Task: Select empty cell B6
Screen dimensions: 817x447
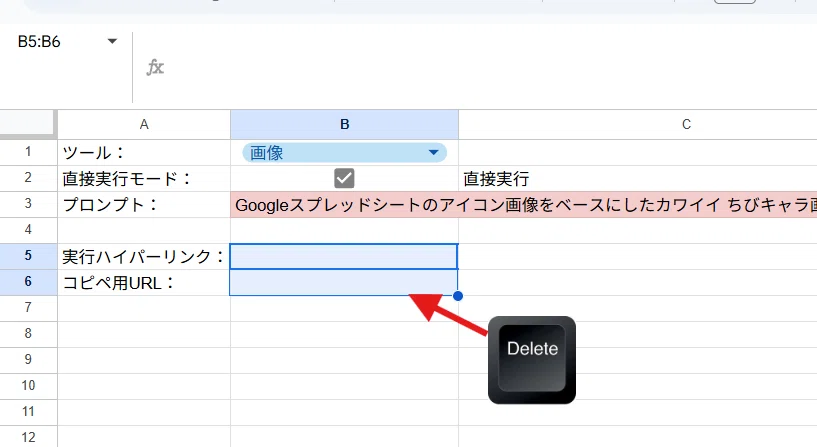Action: pos(344,282)
